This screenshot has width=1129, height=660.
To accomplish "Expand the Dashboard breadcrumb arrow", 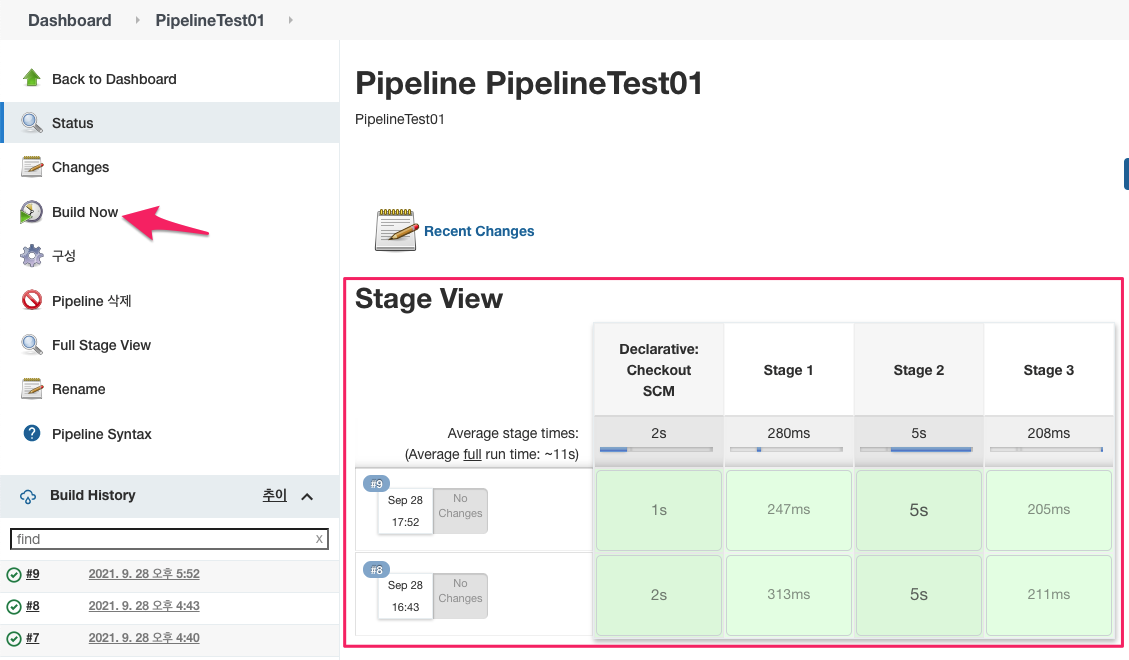I will 138,20.
